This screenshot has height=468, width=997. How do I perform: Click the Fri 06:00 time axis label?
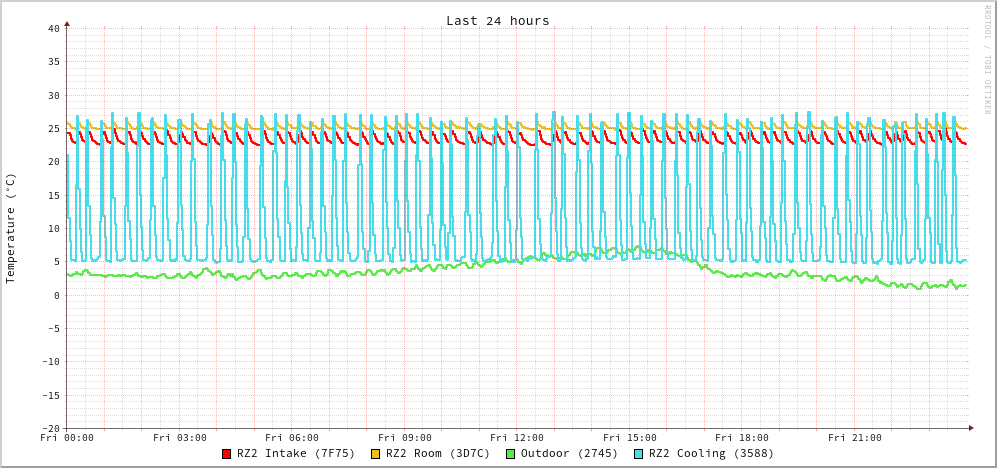[x=292, y=438]
